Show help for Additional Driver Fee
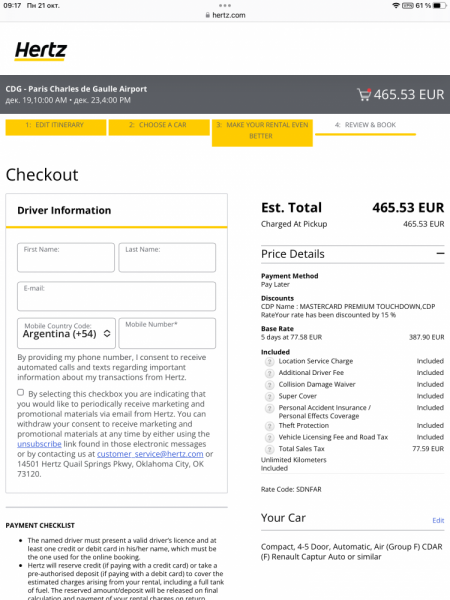The image size is (450, 600). (x=269, y=373)
